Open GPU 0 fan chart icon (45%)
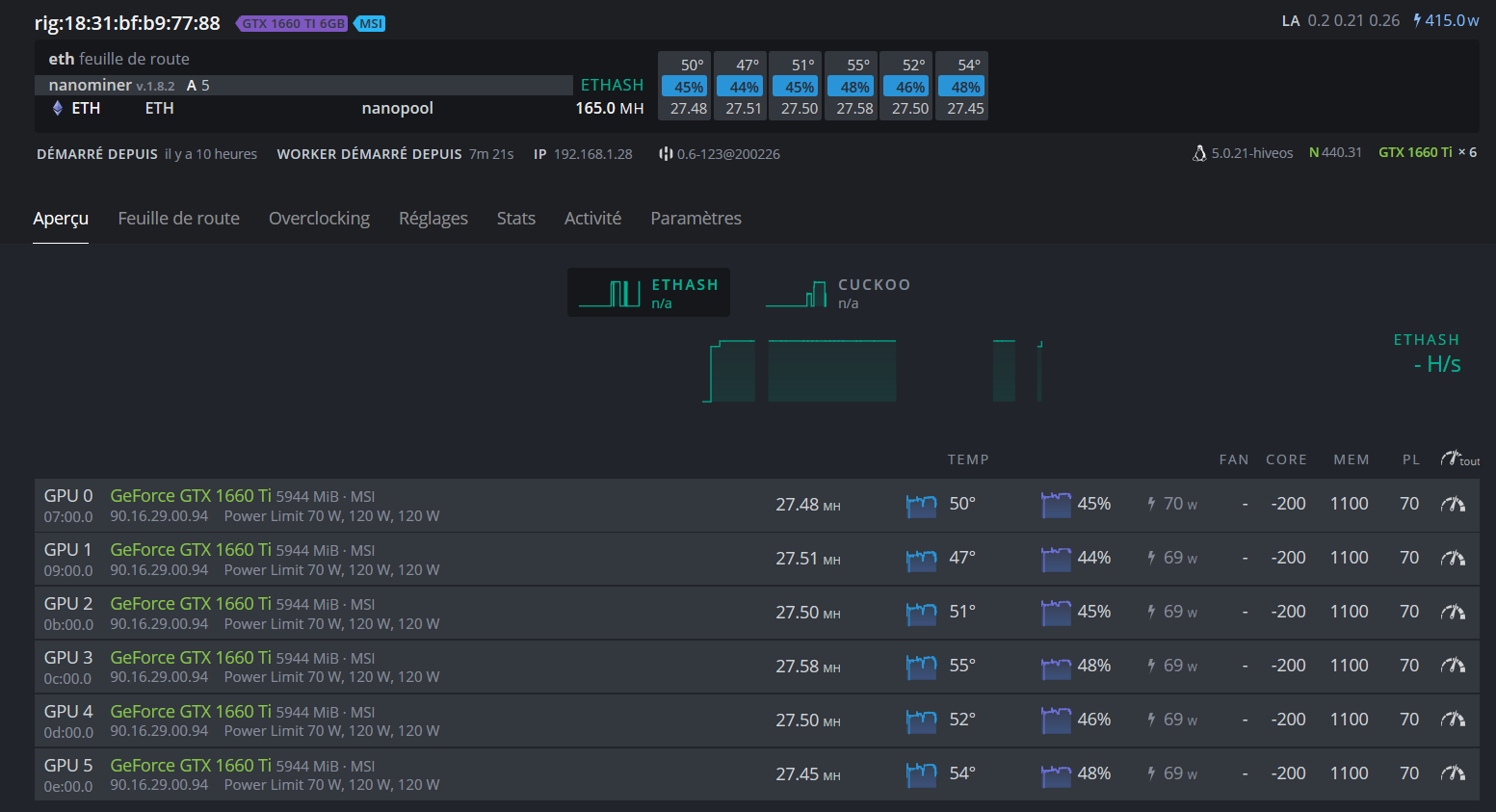 pos(1057,505)
